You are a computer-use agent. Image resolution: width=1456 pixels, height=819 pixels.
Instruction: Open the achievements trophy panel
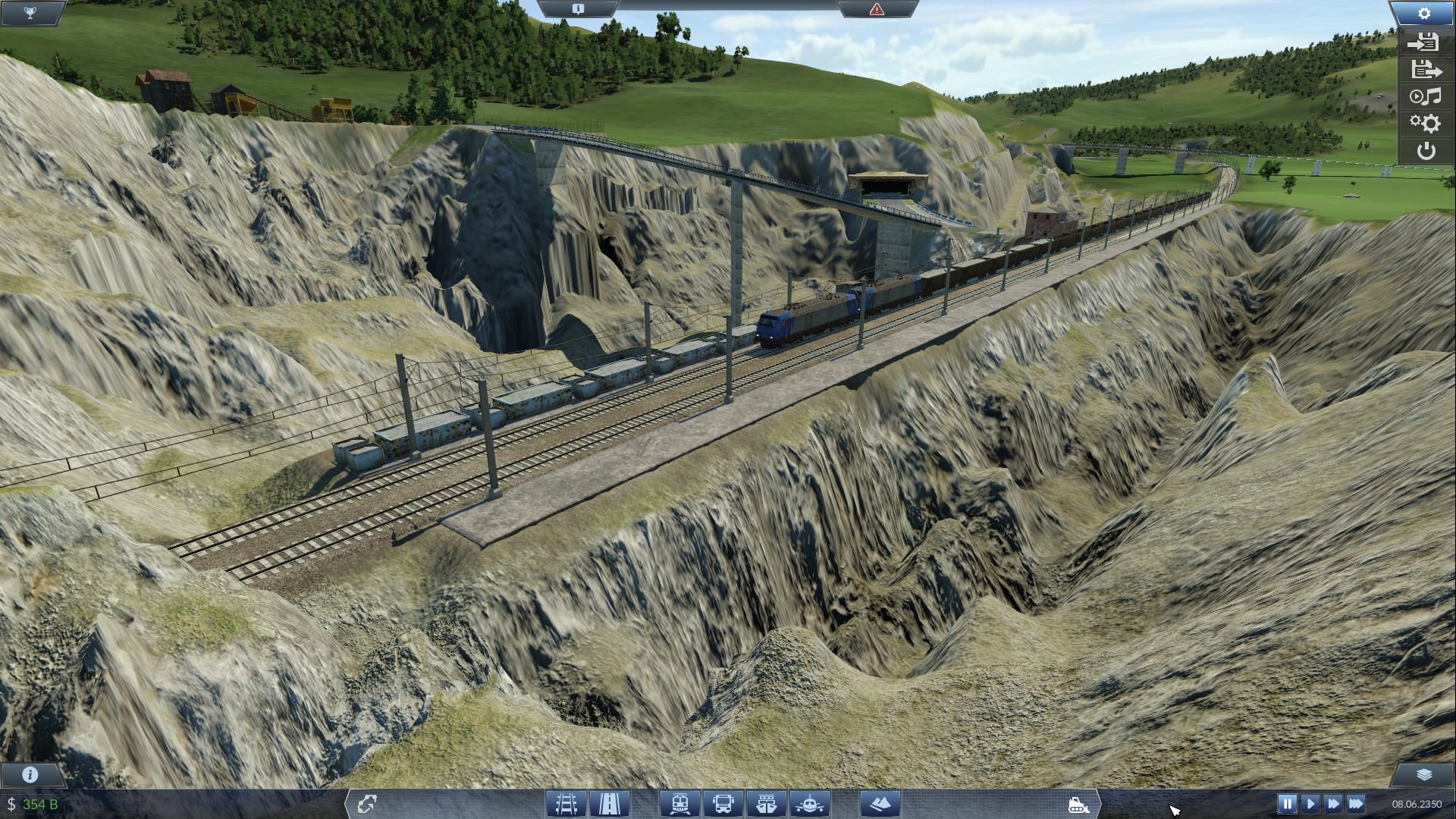[30, 13]
